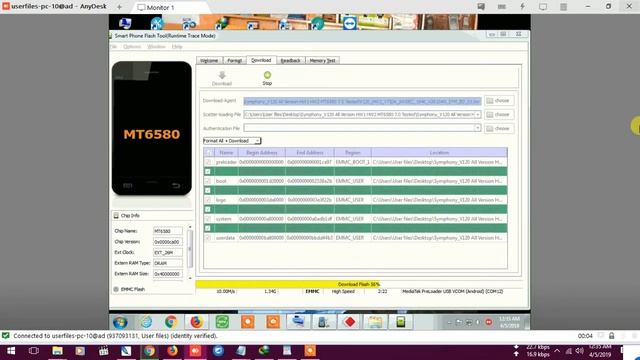
Task: Click the Chip Info scrollbar up arrow
Action: coord(190,227)
